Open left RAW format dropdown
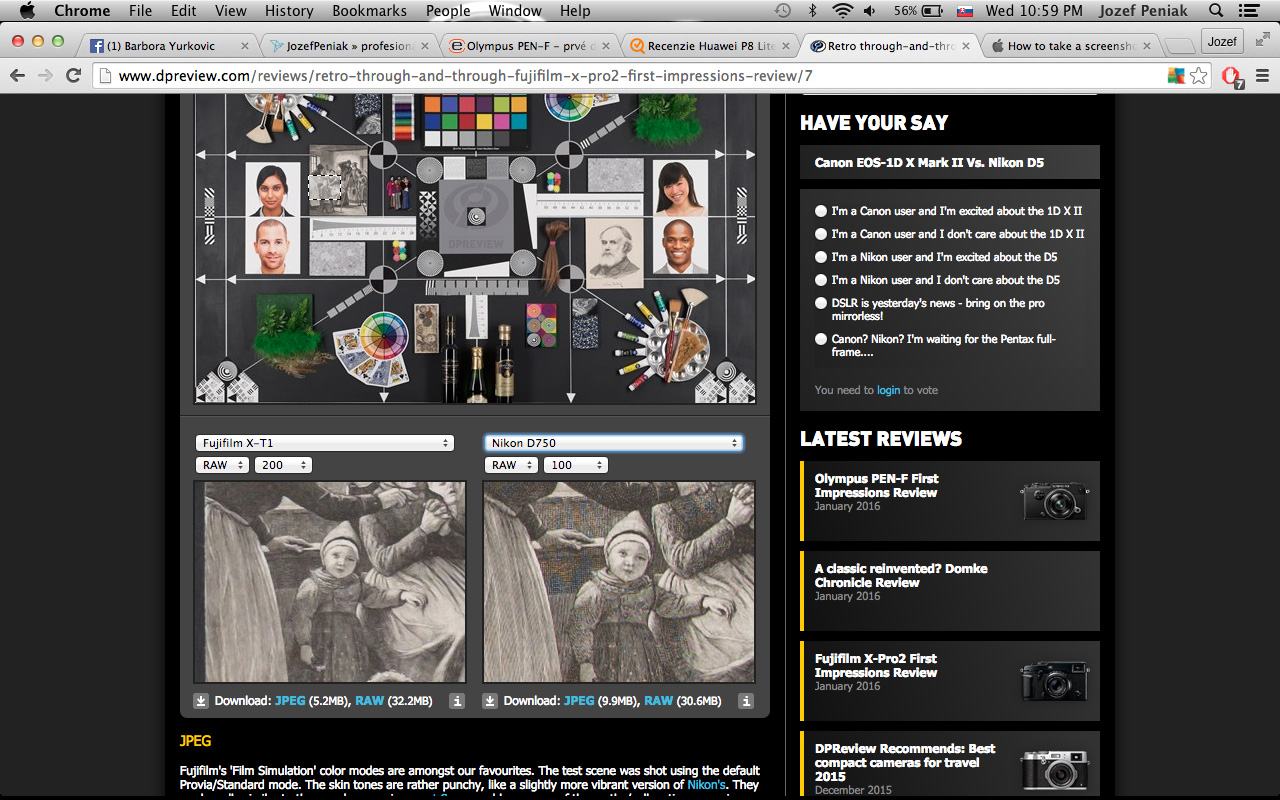The height and width of the screenshot is (800, 1280). tap(223, 465)
